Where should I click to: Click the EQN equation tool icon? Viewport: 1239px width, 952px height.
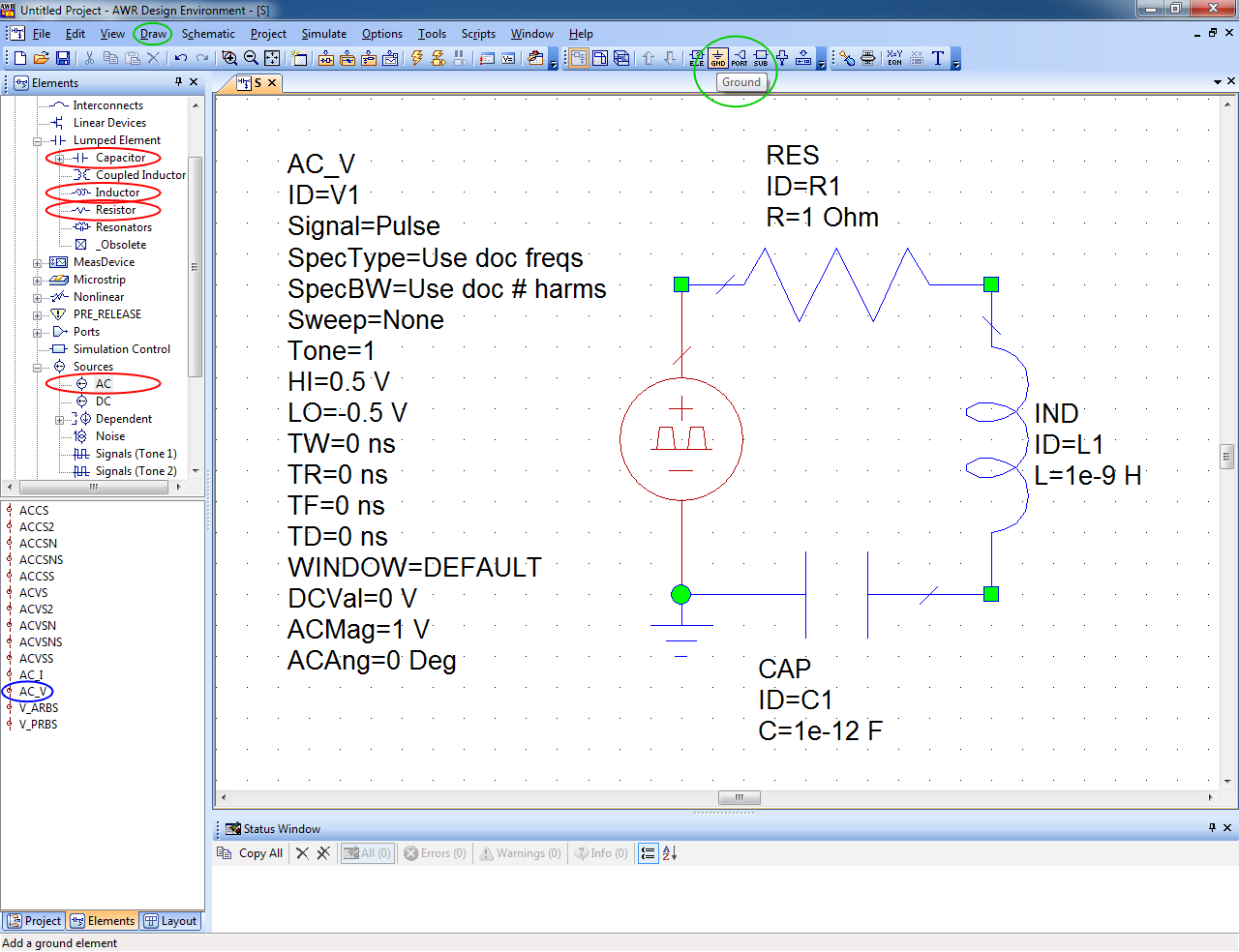[x=894, y=58]
